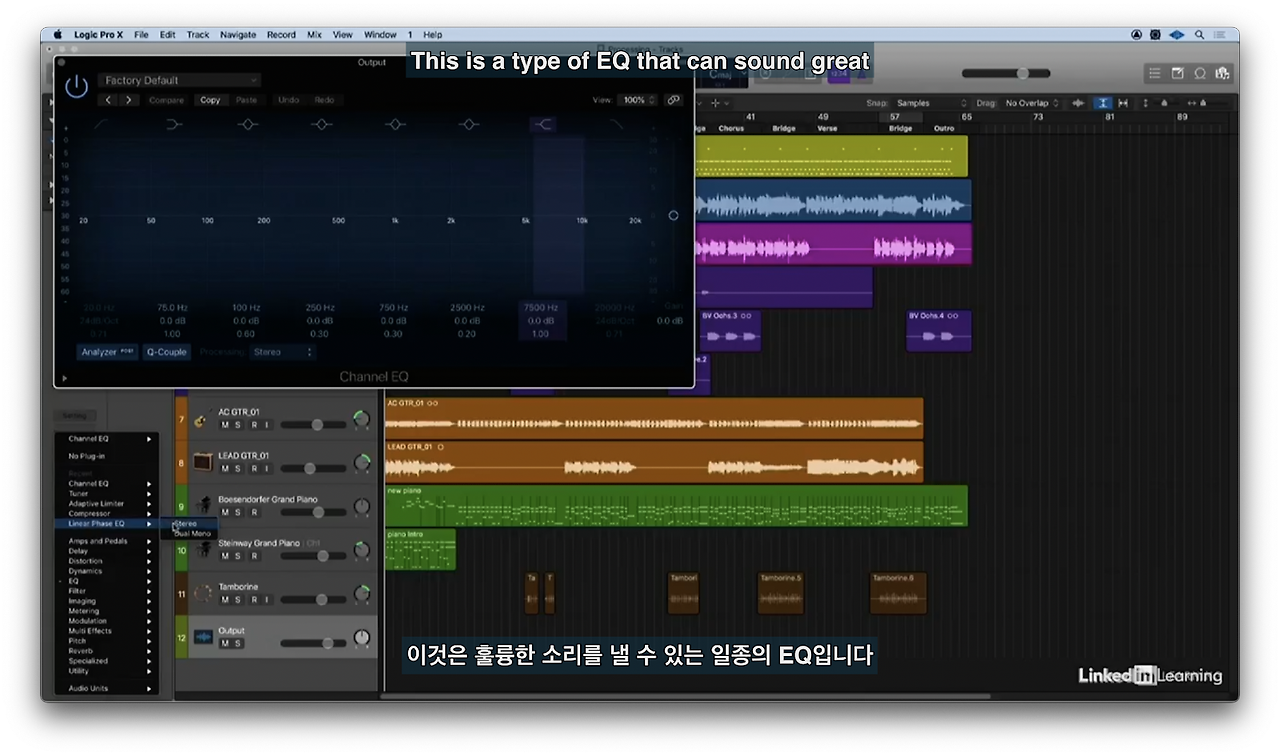Open Linear Phase EQ submenu entry
Image resolution: width=1280 pixels, height=756 pixels.
tap(105, 523)
